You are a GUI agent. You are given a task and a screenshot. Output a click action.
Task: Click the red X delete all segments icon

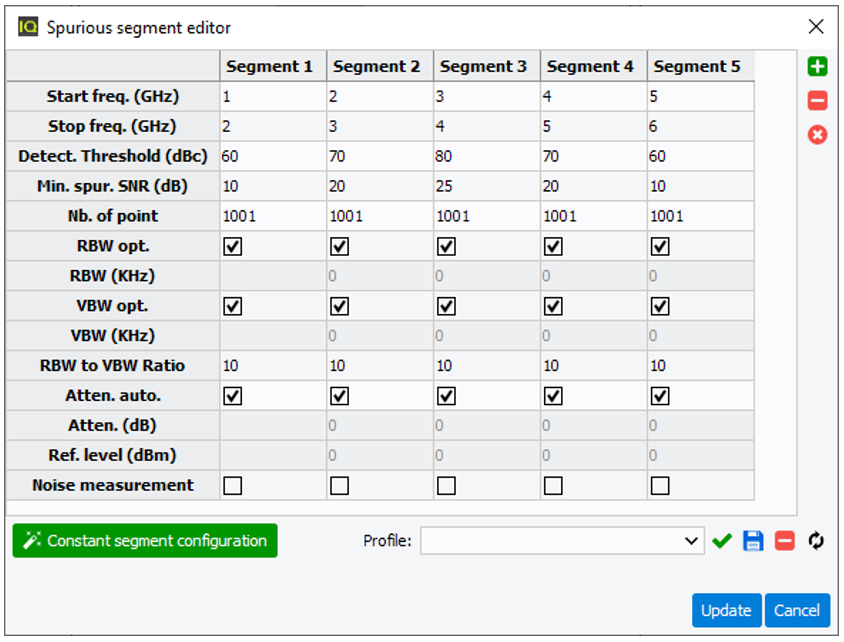click(x=817, y=135)
